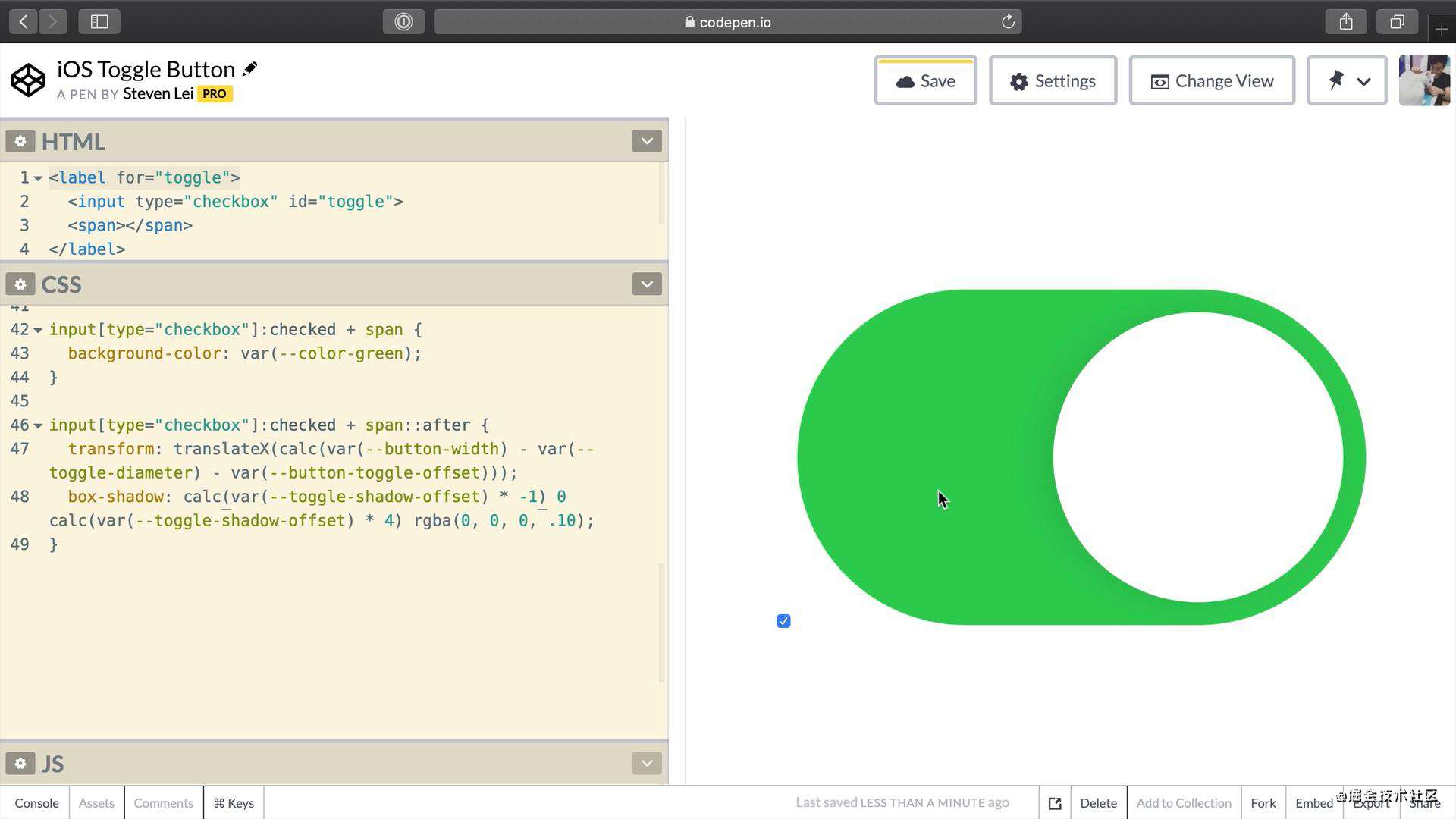Click the Change View button
Viewport: 1456px width, 819px height.
tap(1212, 80)
